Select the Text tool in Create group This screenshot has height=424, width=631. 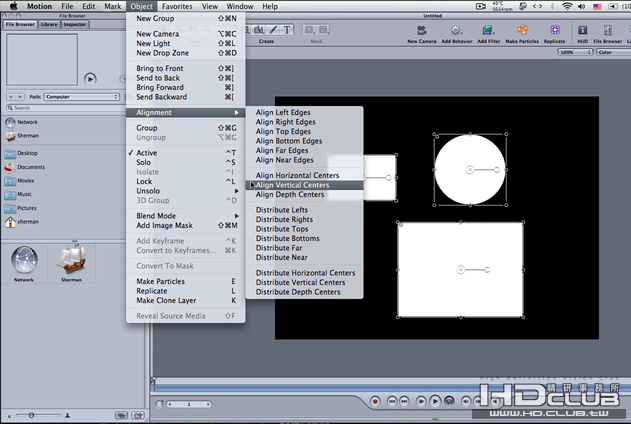287,30
